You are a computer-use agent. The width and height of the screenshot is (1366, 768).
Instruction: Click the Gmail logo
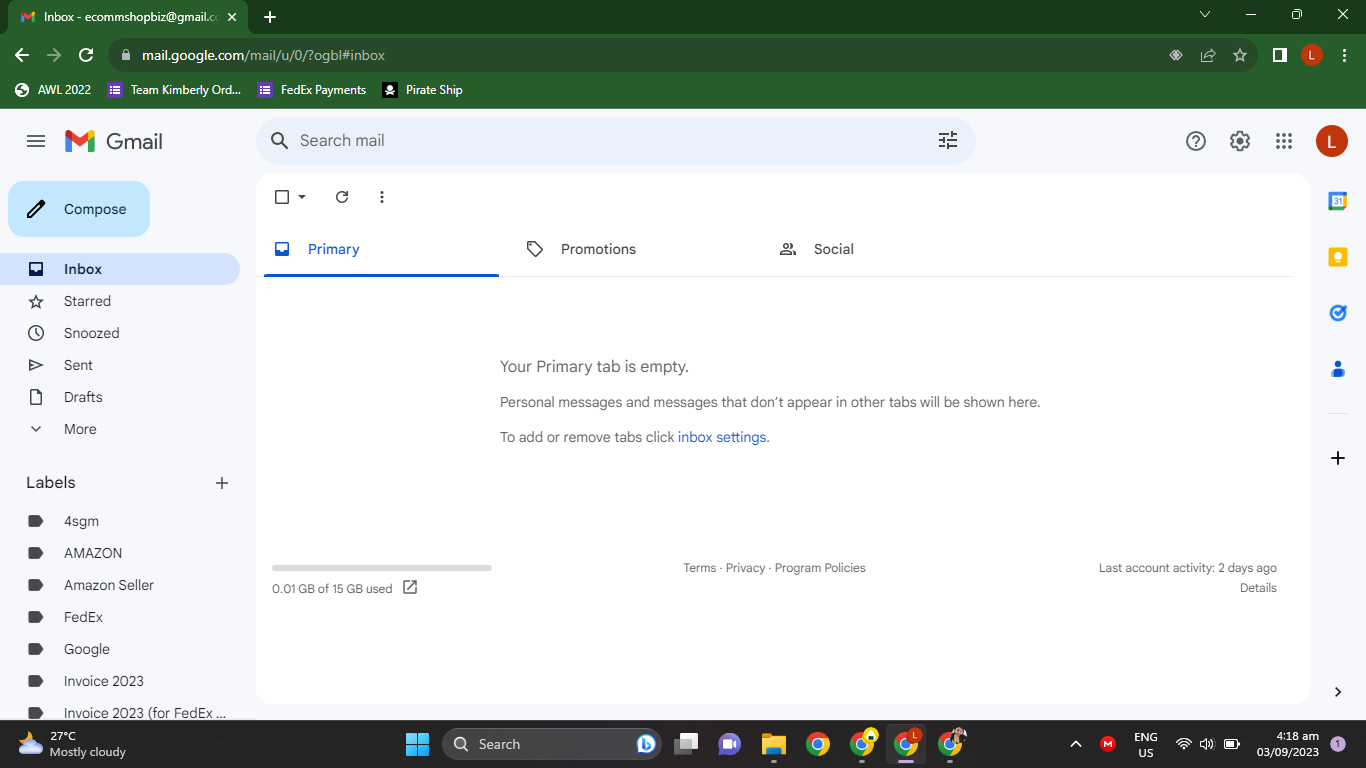coord(113,141)
